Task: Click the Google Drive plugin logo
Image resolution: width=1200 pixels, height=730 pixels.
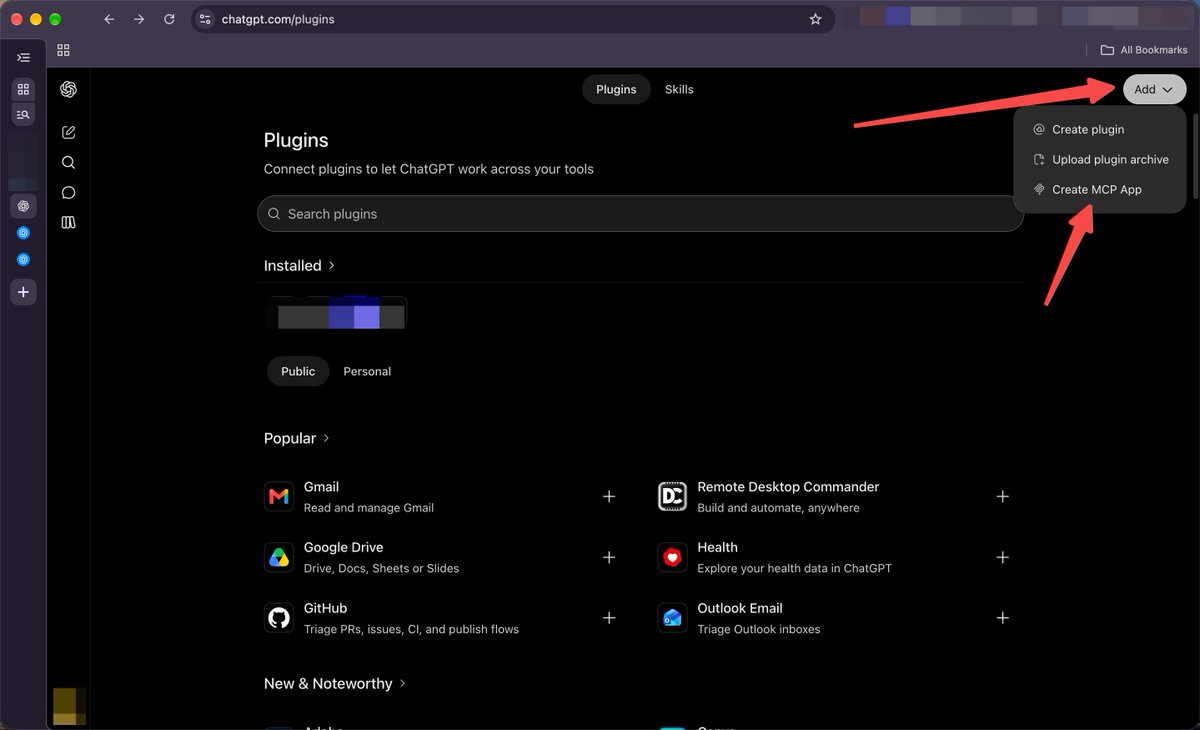Action: (x=279, y=557)
